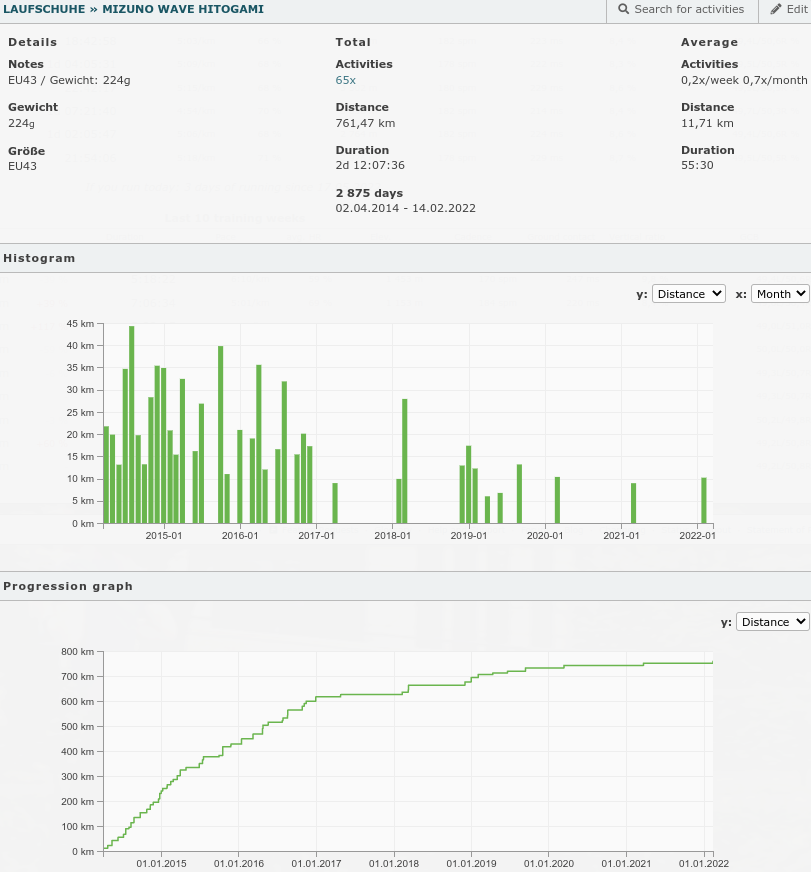Click the 45 km histogram axis label
811x872 pixels.
point(80,324)
